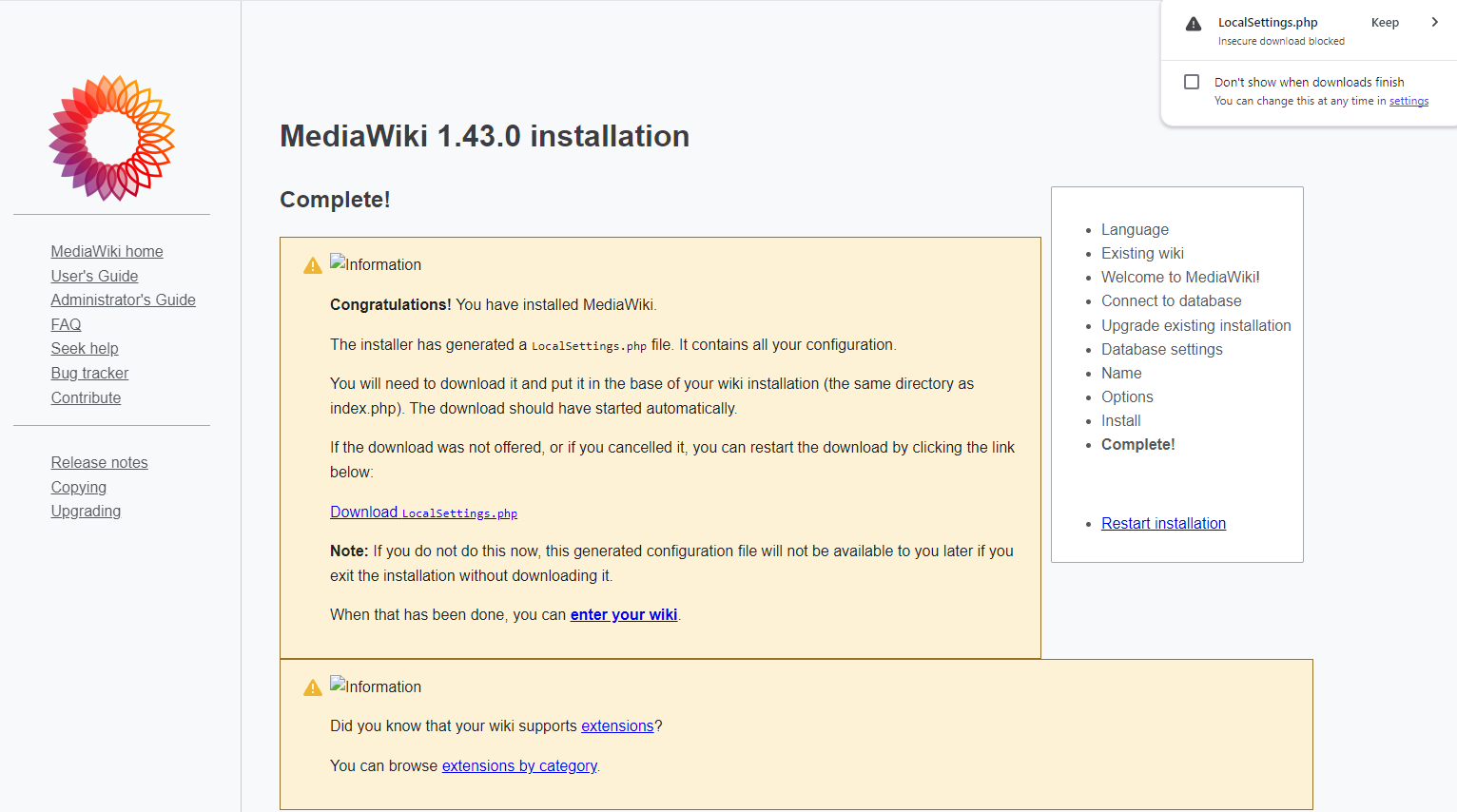The height and width of the screenshot is (812, 1457).
Task: Click the "Complete!" page subheading
Action: [x=335, y=200]
